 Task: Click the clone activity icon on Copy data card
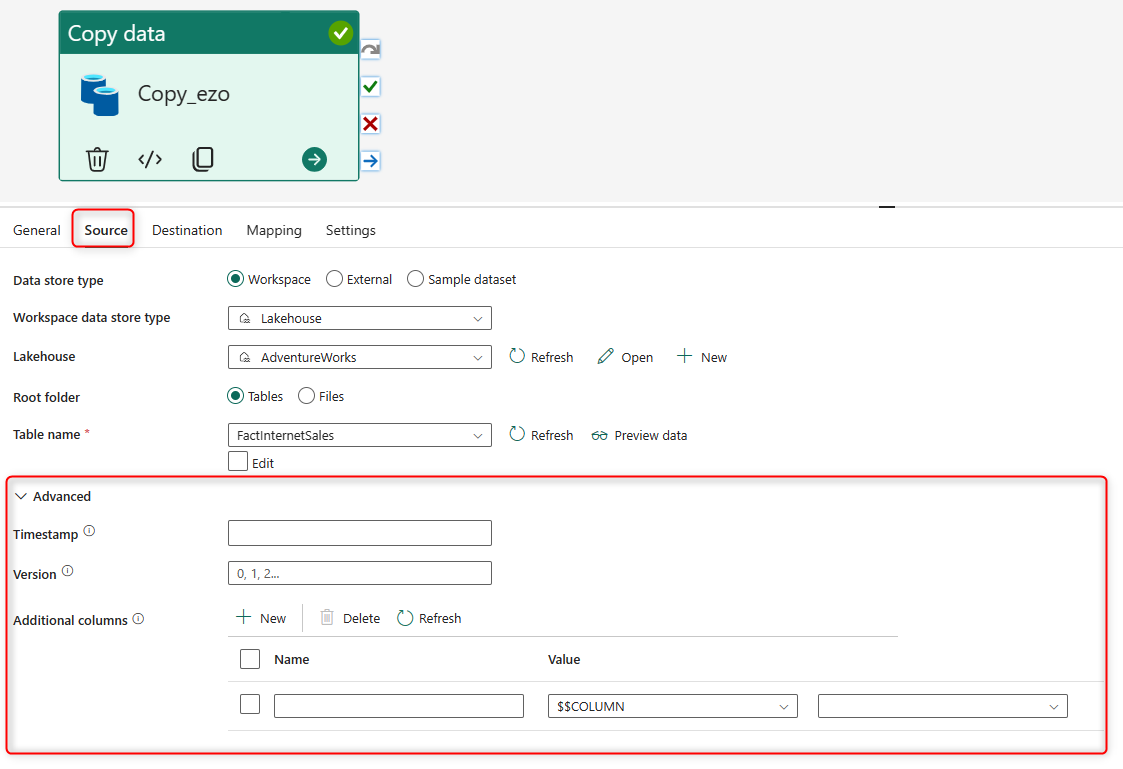203,159
